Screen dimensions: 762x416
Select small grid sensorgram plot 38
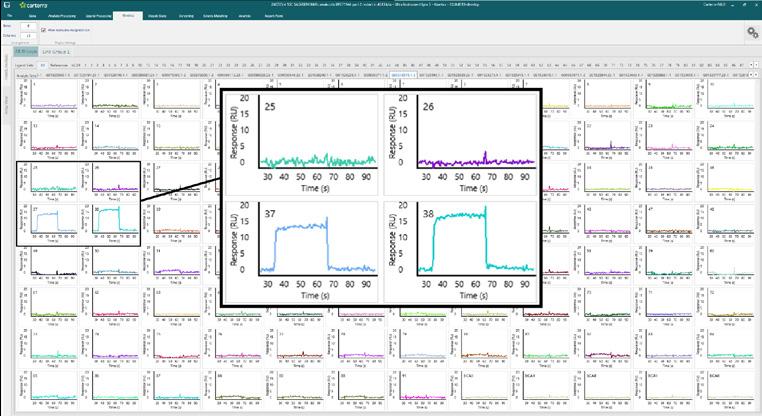[x=110, y=223]
